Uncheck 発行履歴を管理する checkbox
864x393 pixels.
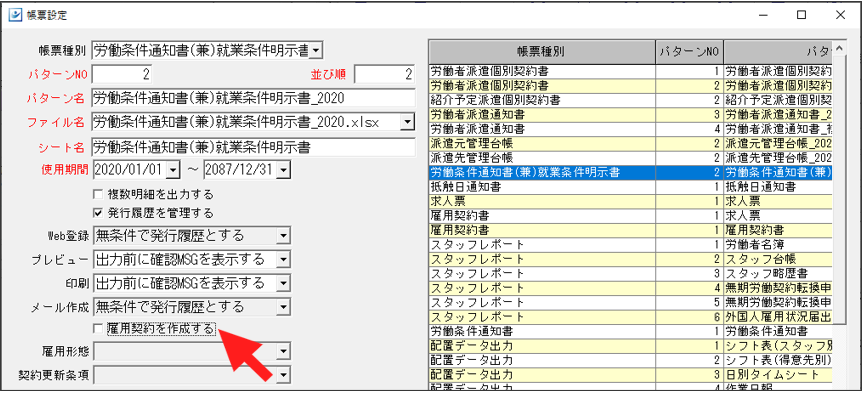click(x=98, y=212)
